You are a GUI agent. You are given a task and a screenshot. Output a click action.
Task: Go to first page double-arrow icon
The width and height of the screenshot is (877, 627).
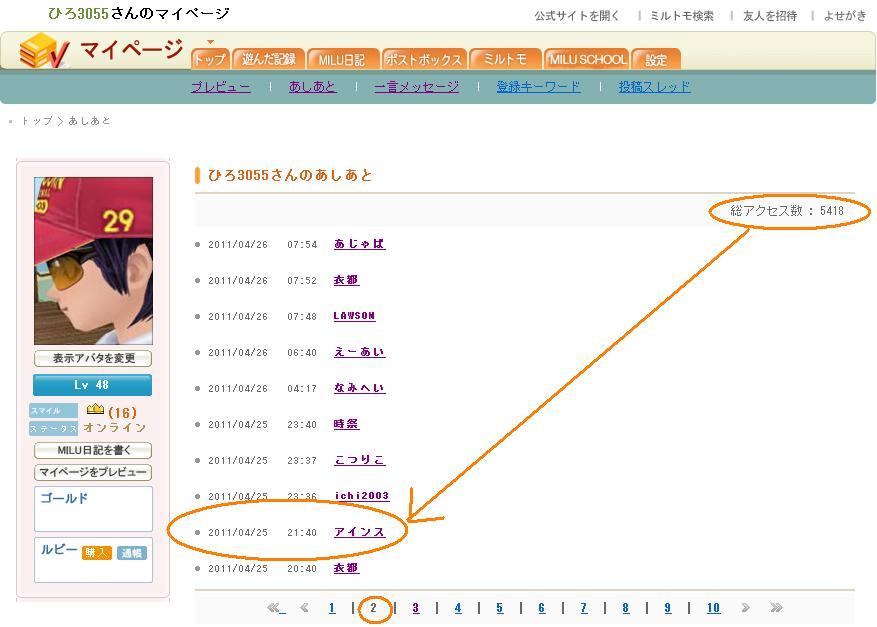(276, 607)
